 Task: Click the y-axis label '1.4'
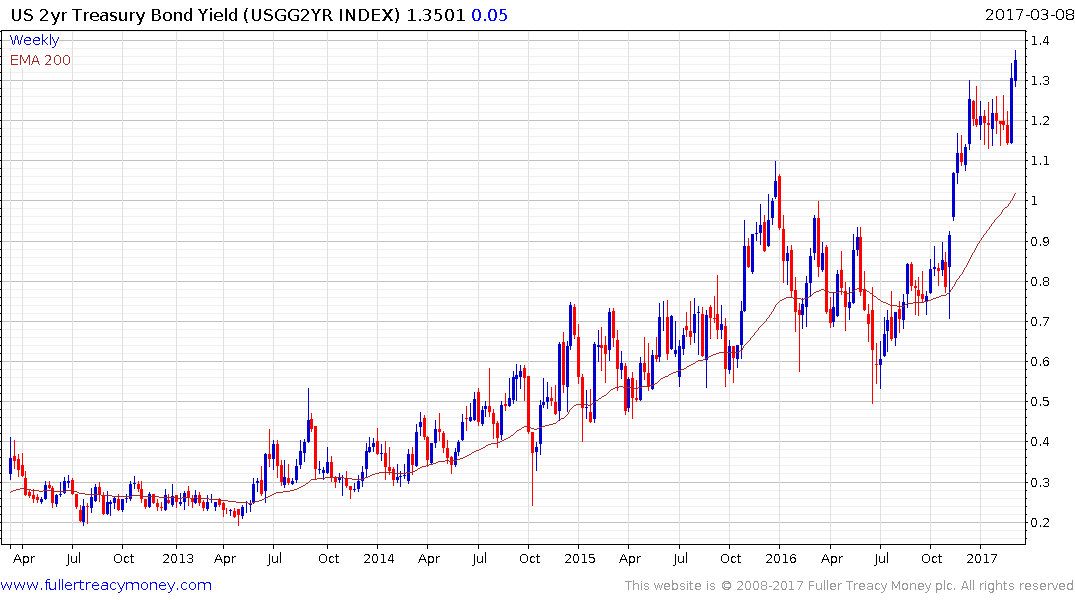pos(1040,40)
